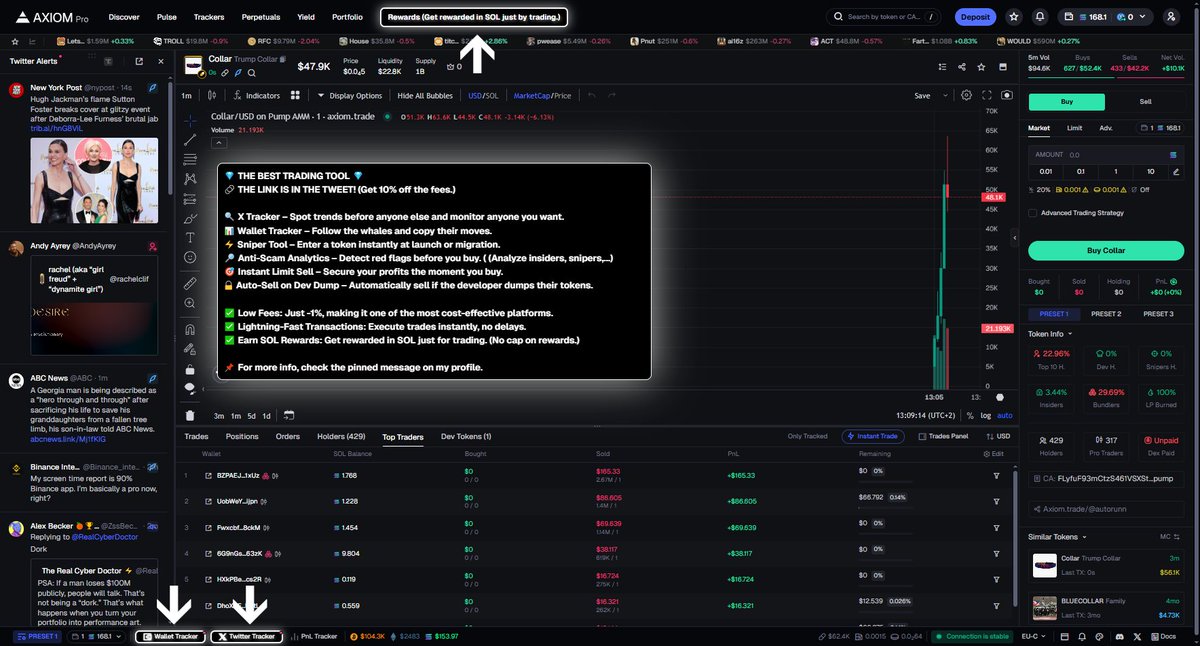1200x646 pixels.
Task: Switch to the Limit order type
Action: click(x=1074, y=128)
